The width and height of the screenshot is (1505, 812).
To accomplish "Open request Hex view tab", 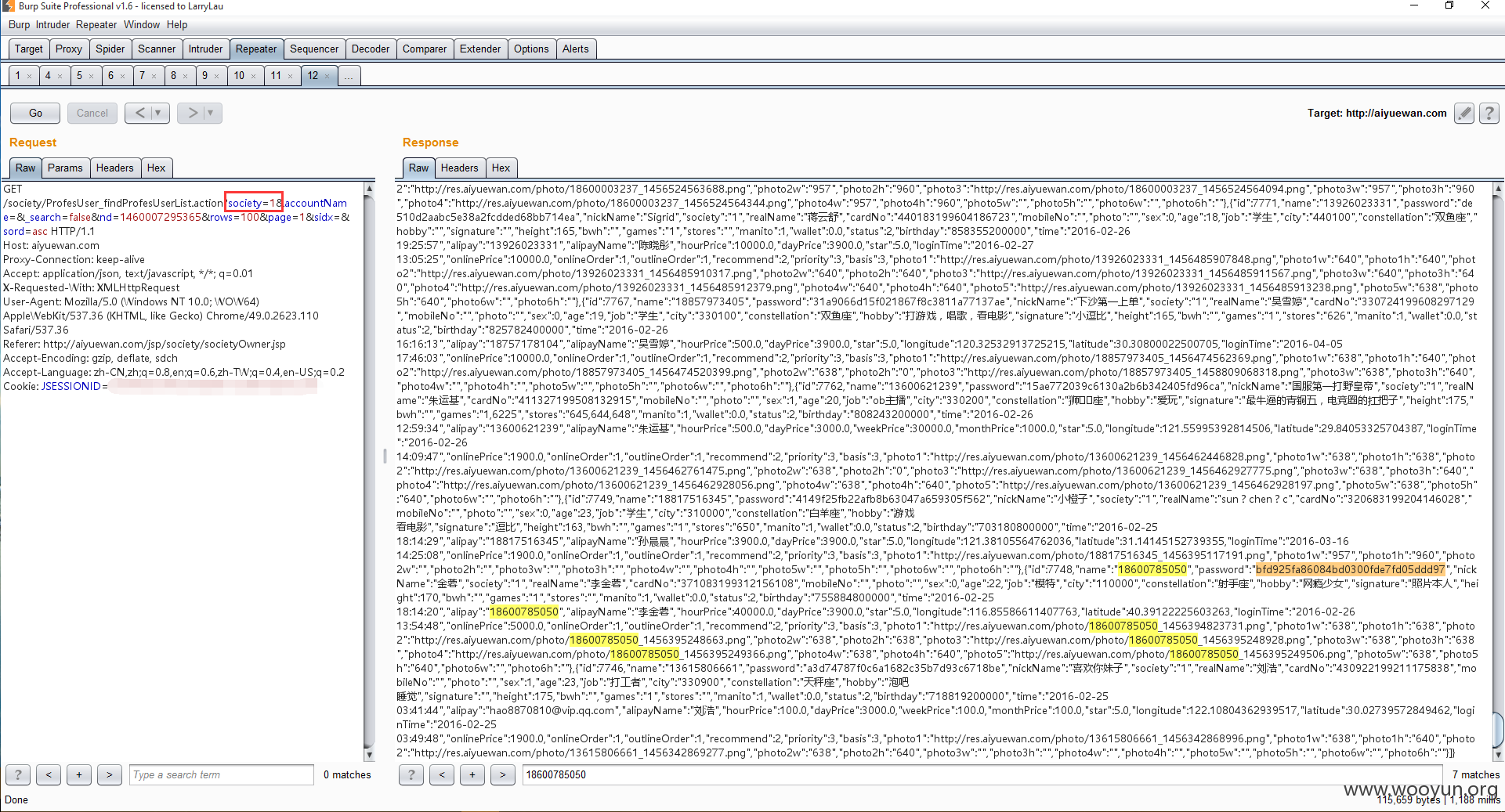I will 157,168.
